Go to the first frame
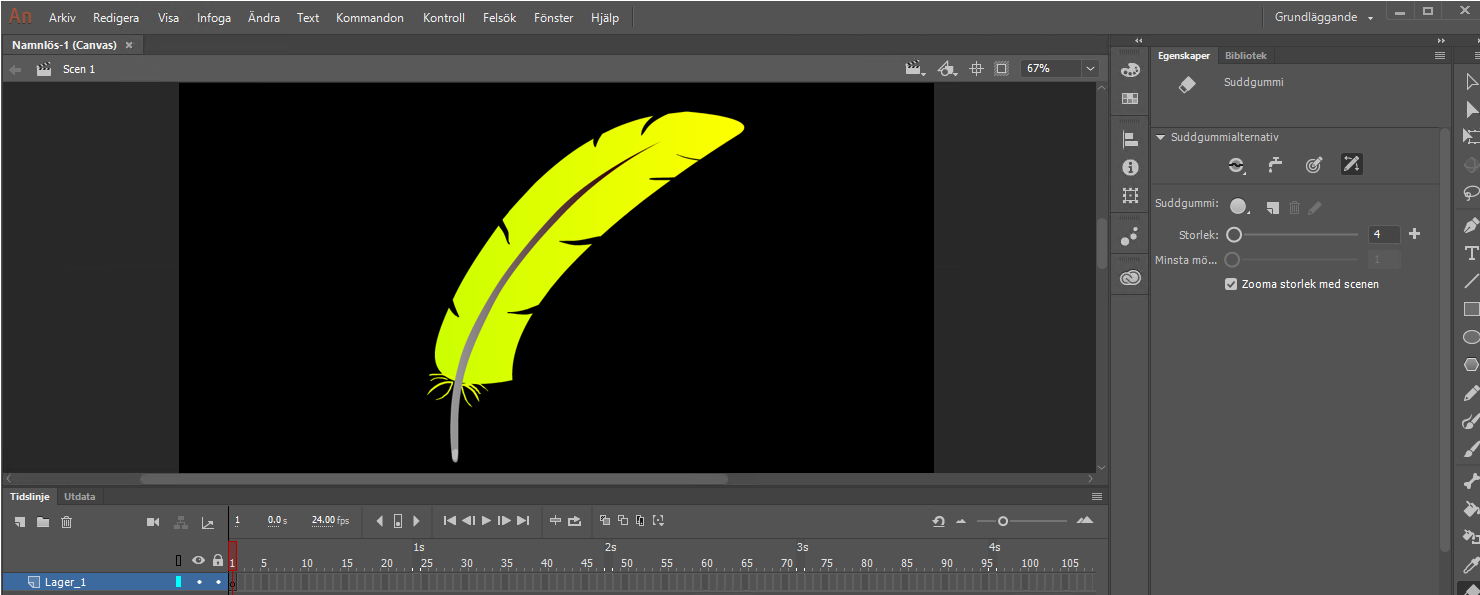This screenshot has width=1480, height=595. [x=450, y=521]
